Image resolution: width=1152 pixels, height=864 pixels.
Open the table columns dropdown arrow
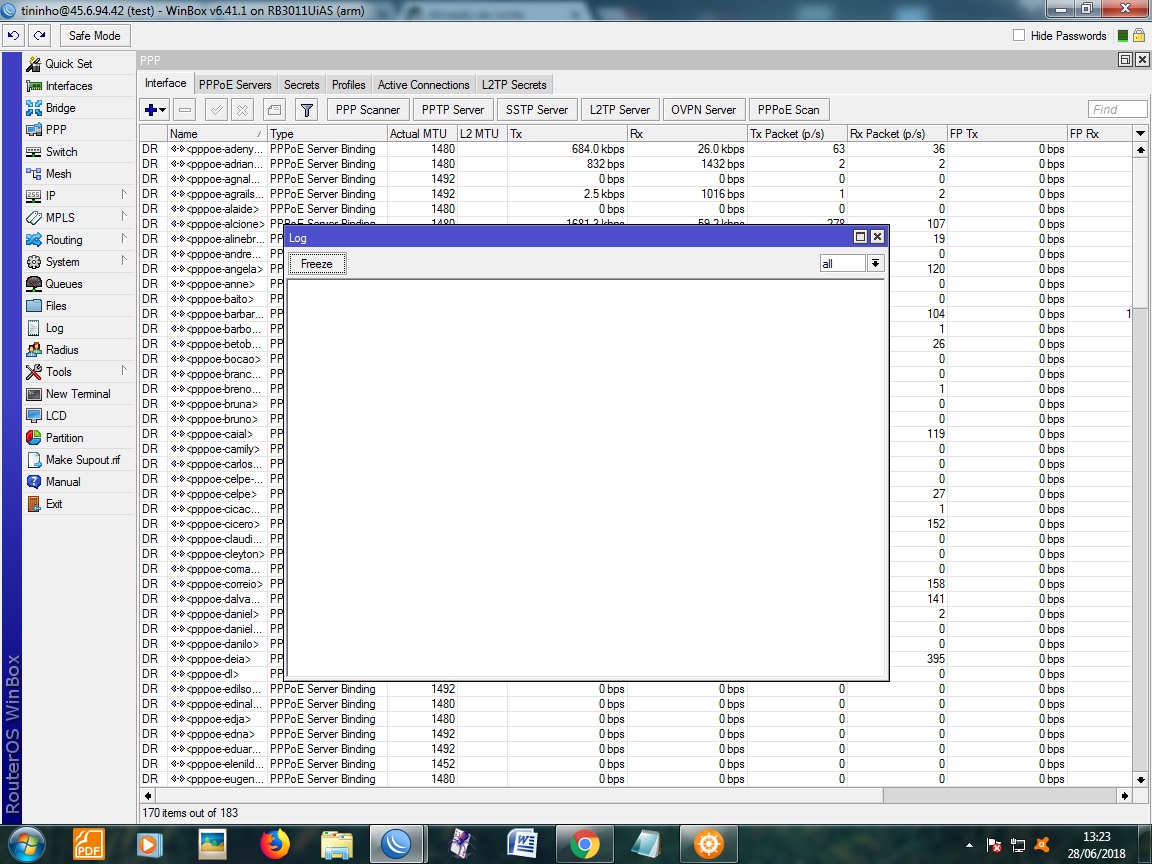point(1140,134)
